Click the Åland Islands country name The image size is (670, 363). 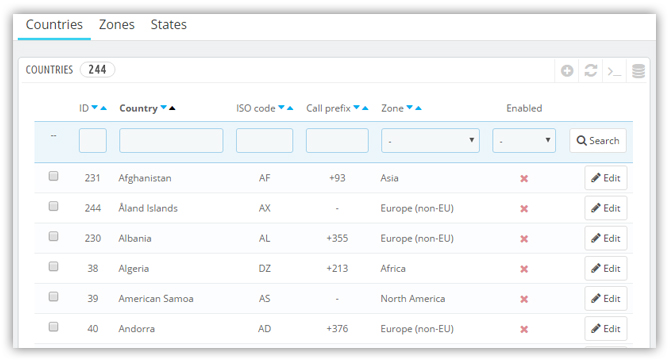coord(148,208)
